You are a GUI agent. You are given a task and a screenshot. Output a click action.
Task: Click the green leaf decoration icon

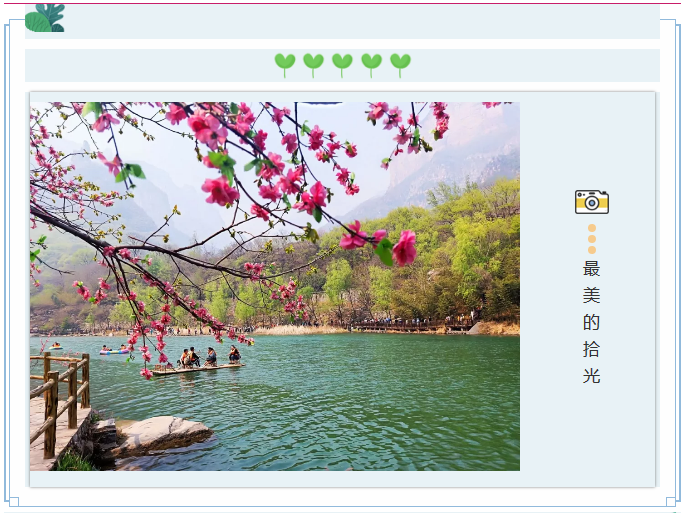[45, 18]
